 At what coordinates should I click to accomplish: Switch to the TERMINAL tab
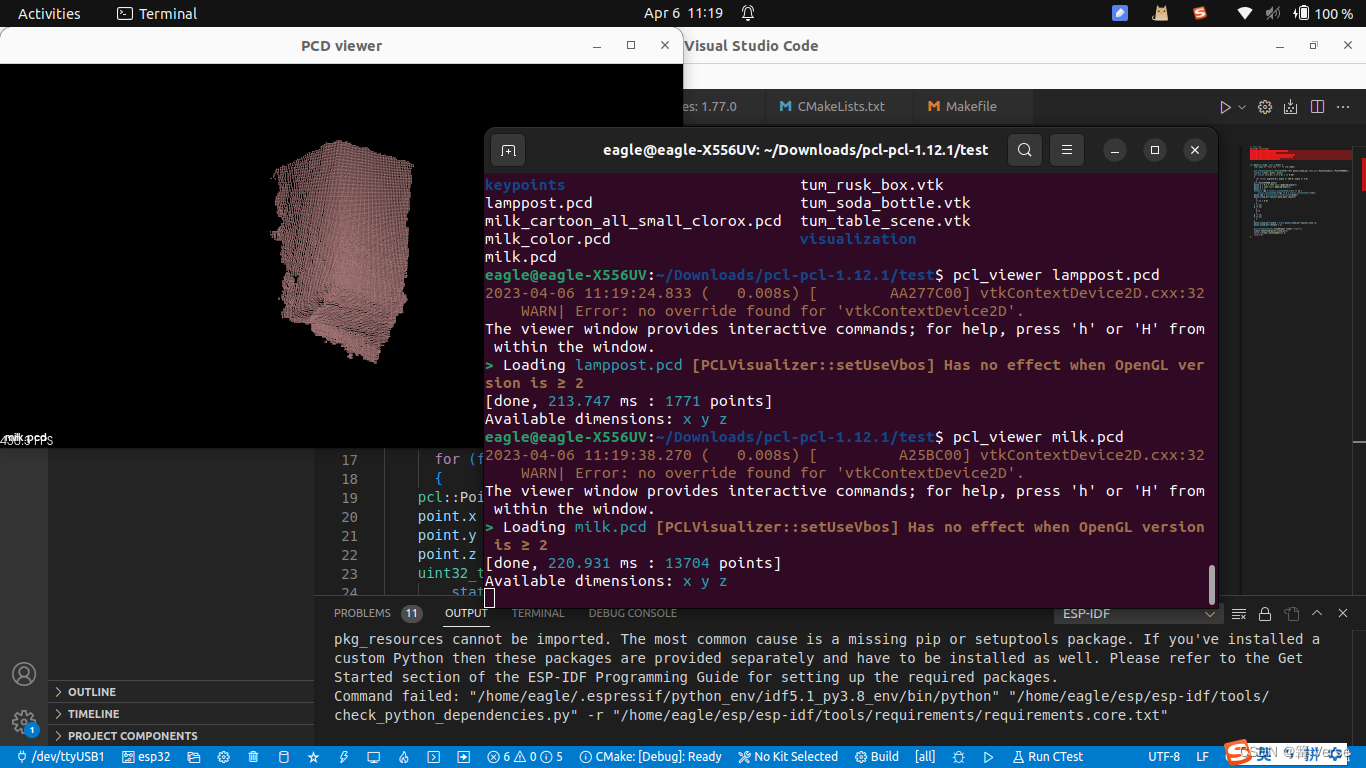pos(538,613)
